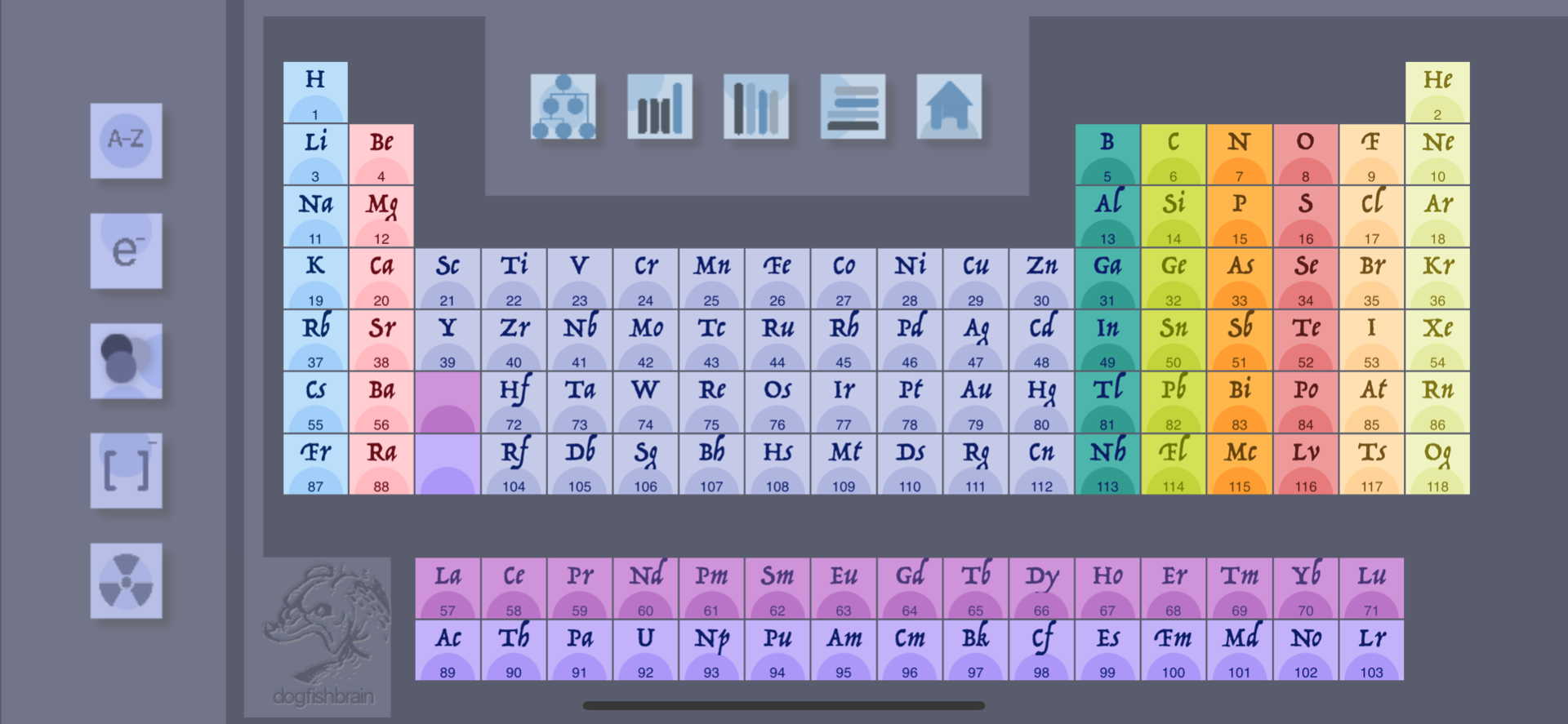Image resolution: width=1568 pixels, height=724 pixels.
Task: Tap Rutherfordium Rf 104
Action: (x=514, y=464)
